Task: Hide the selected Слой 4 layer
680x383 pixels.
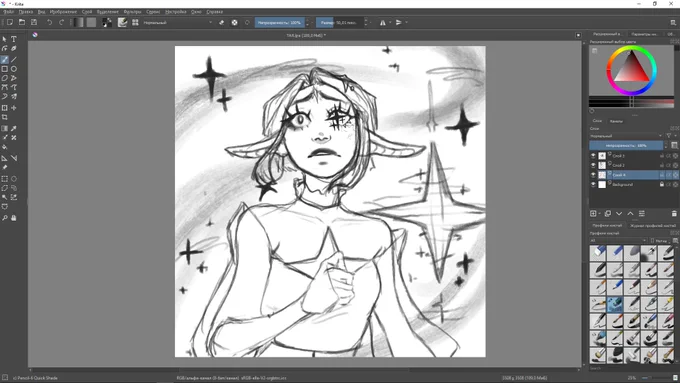Action: tap(593, 175)
